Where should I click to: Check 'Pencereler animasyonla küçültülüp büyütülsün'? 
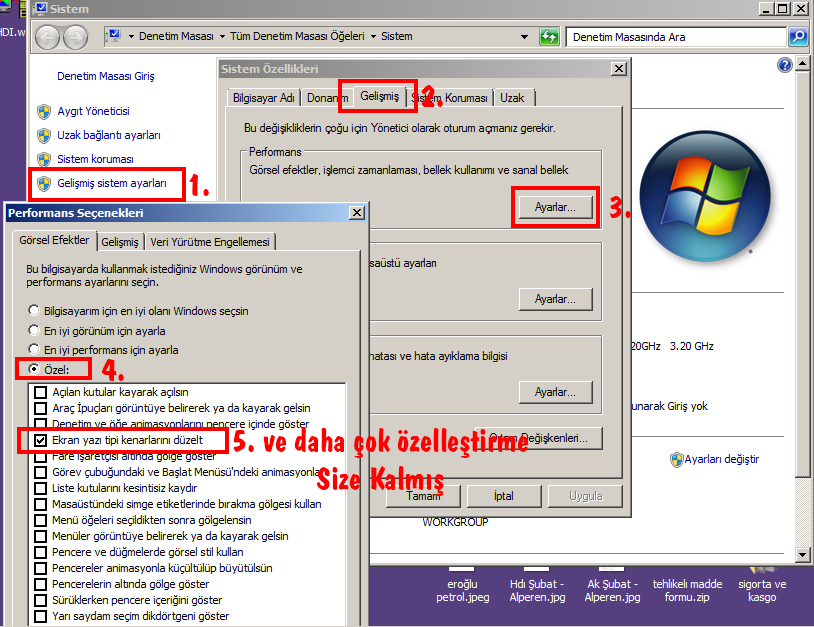(40, 568)
